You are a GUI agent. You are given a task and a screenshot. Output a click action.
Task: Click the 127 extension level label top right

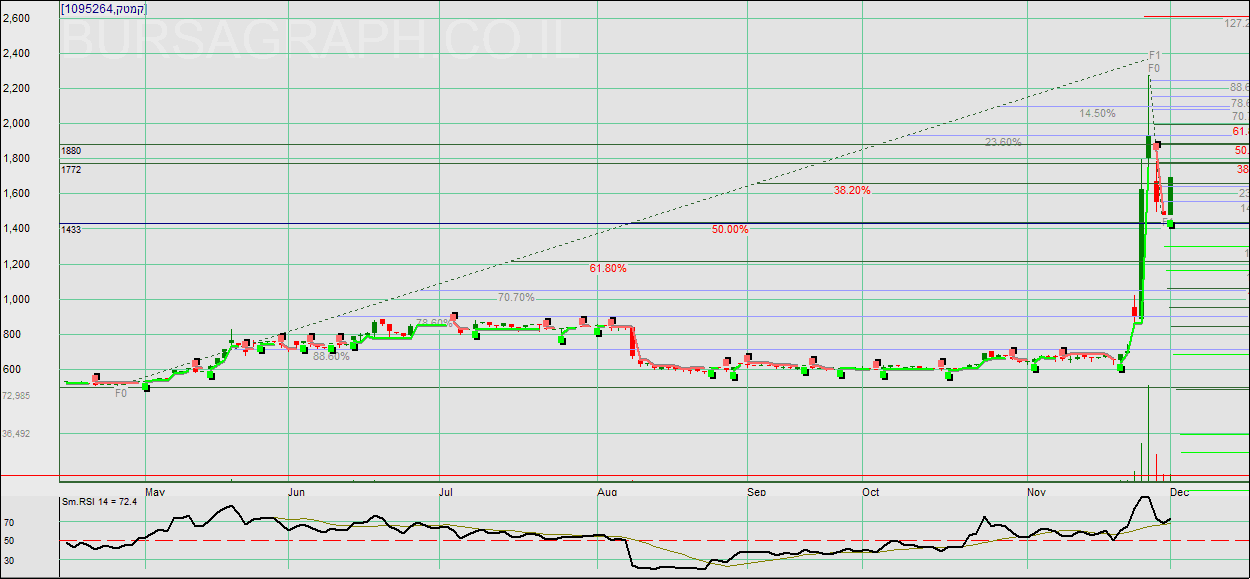pyautogui.click(x=1236, y=22)
